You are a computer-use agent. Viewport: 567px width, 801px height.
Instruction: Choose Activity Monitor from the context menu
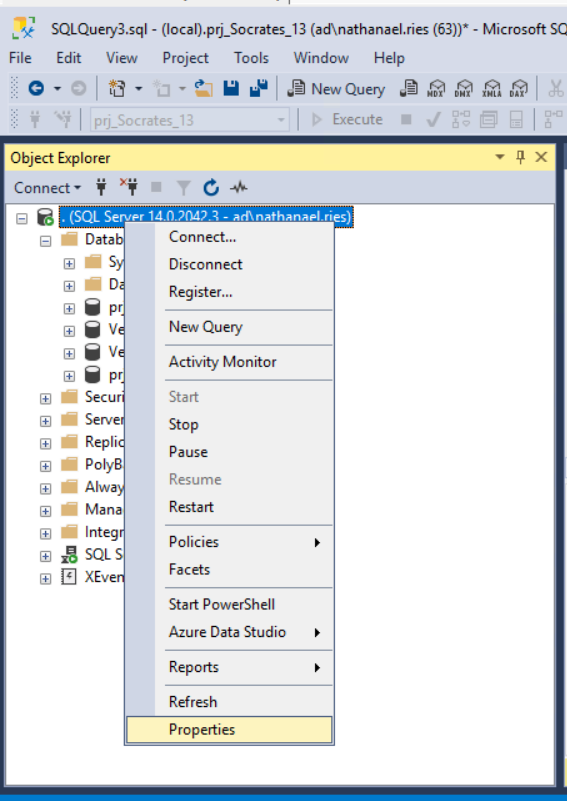point(229,362)
